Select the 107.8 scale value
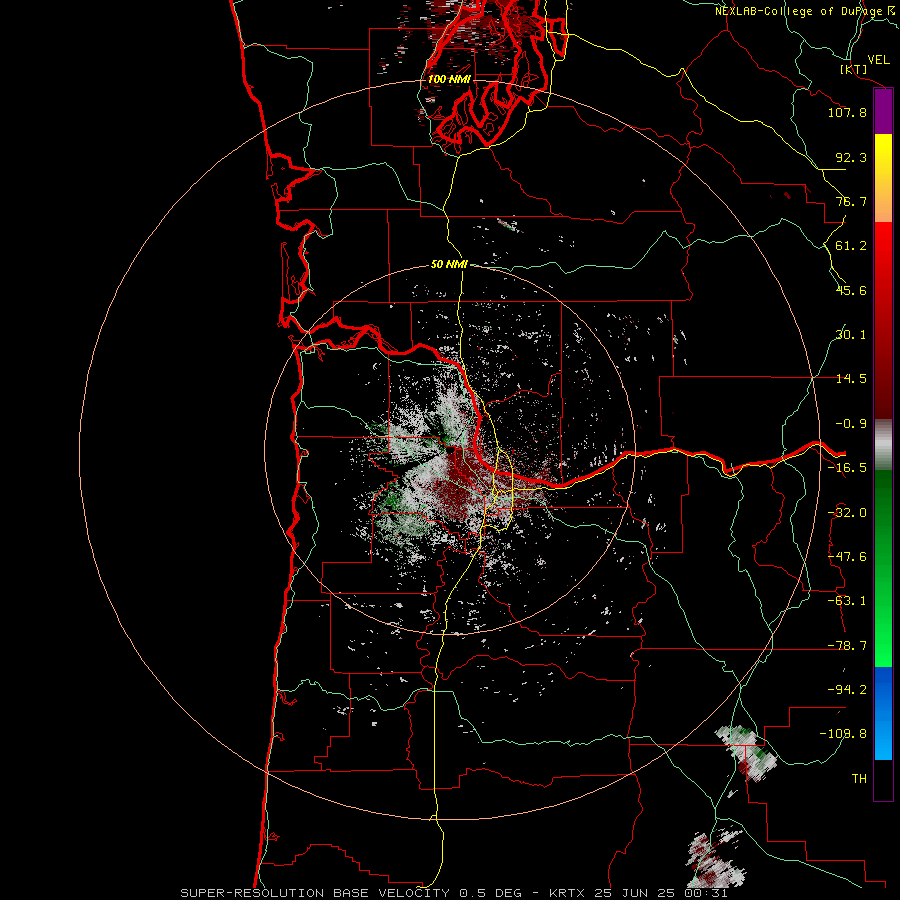This screenshot has width=900, height=900. [847, 112]
